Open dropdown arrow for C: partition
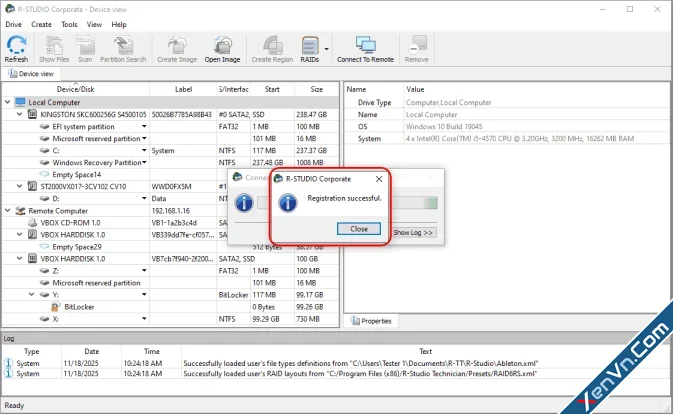 144,150
